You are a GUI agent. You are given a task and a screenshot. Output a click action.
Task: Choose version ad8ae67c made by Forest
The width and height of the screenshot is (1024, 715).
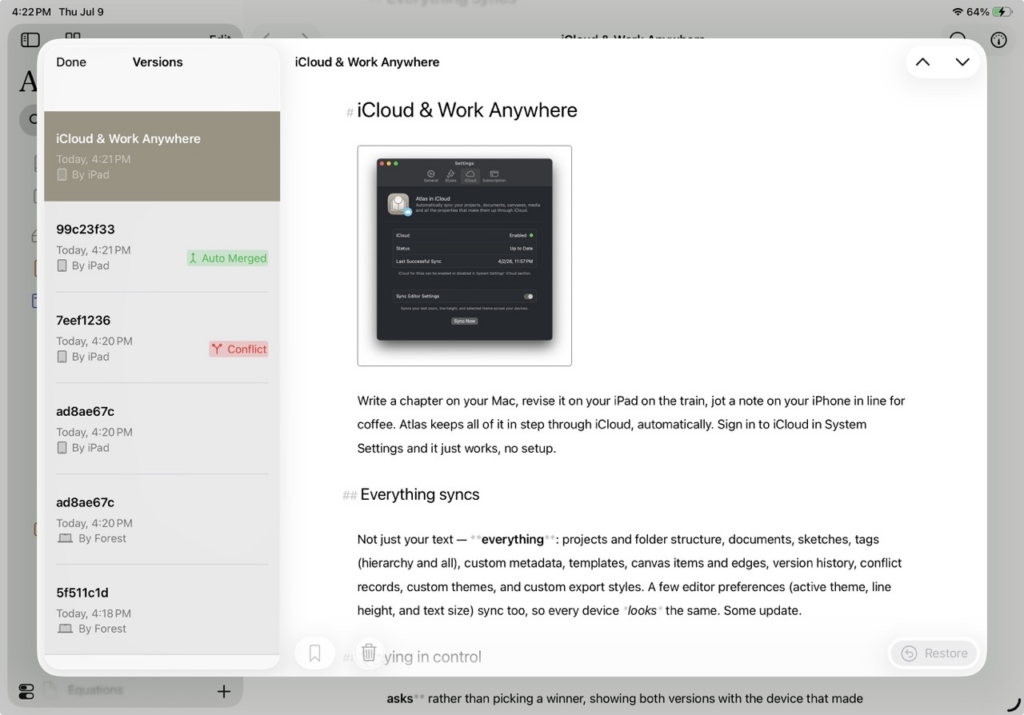pyautogui.click(x=162, y=519)
